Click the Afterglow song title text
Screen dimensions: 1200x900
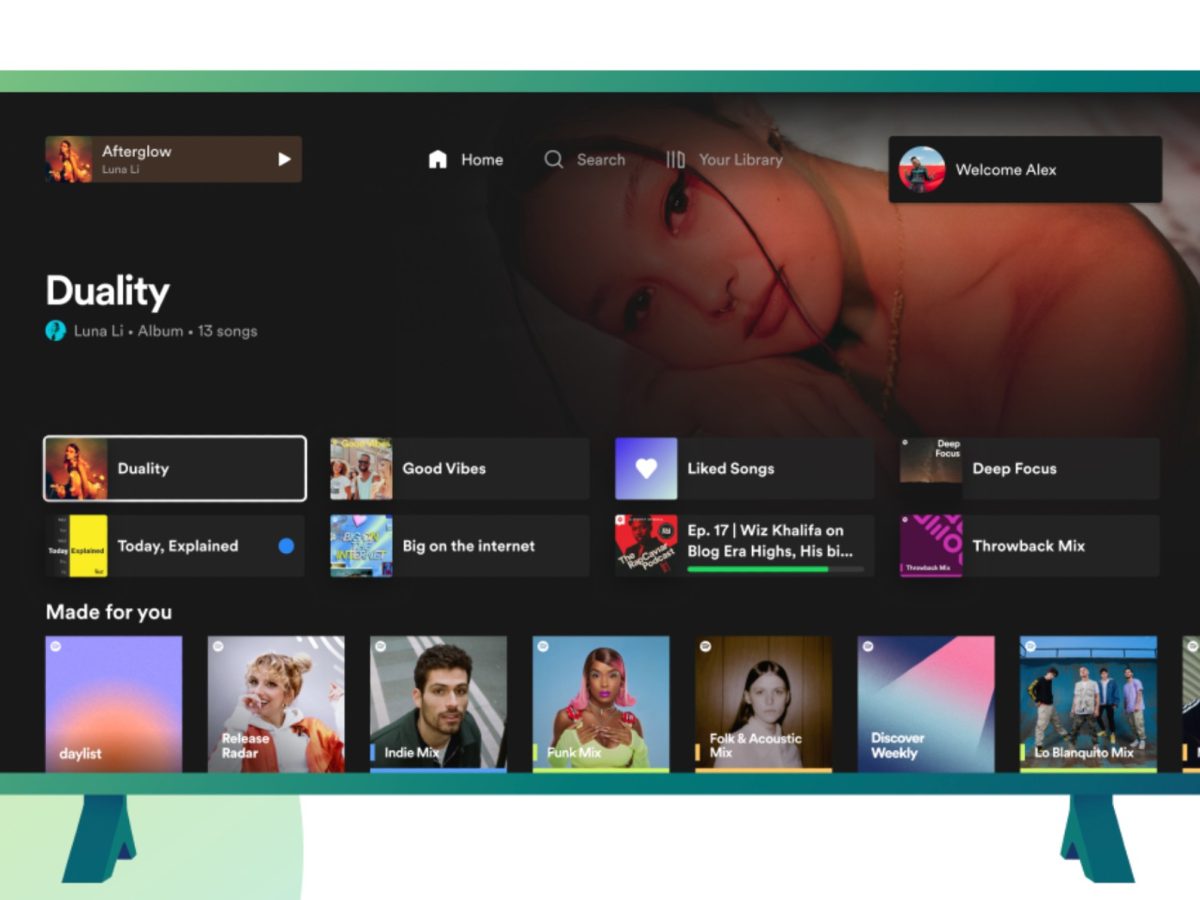[x=137, y=151]
